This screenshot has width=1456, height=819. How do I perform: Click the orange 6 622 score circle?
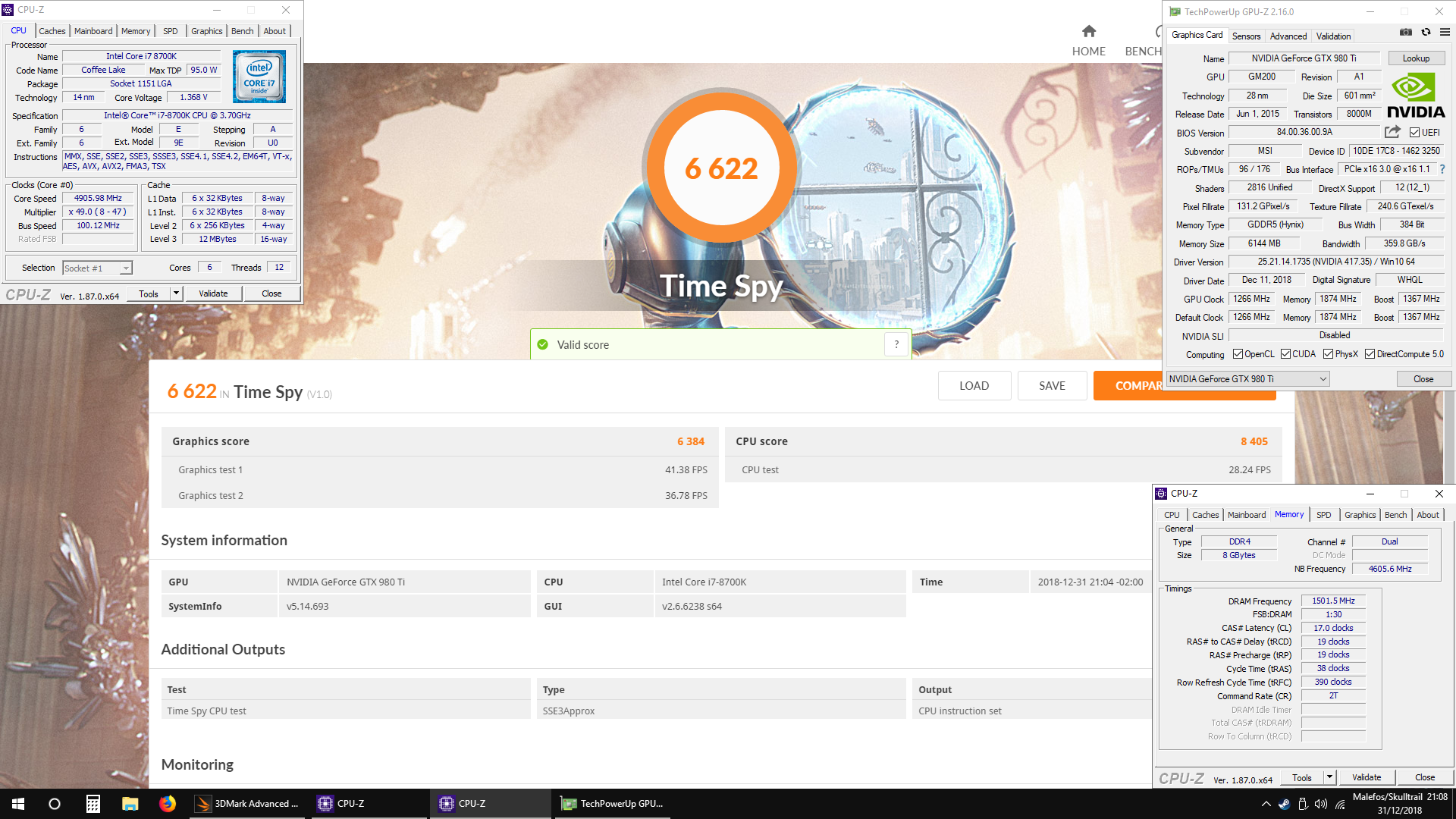(721, 168)
